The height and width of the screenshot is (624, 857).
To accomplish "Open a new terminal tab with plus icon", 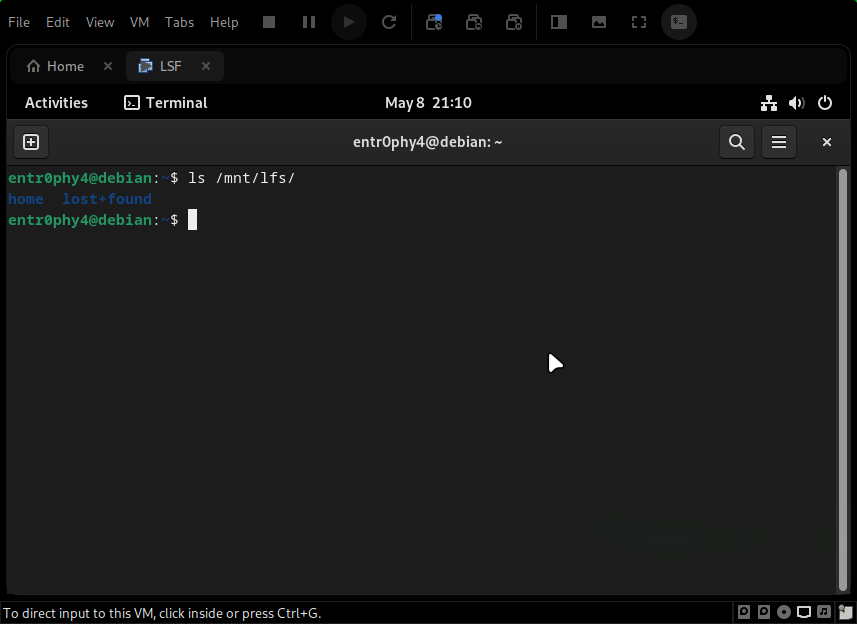I will 31,142.
